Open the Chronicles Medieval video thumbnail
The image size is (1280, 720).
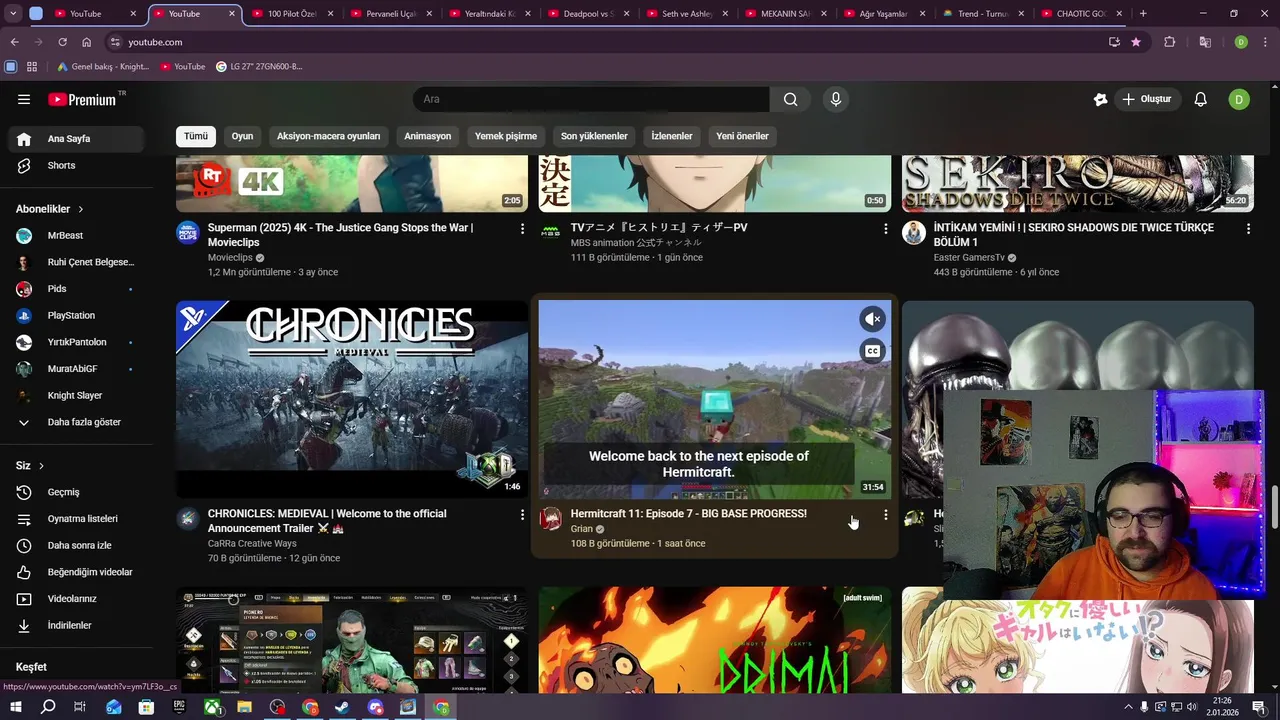(x=352, y=399)
